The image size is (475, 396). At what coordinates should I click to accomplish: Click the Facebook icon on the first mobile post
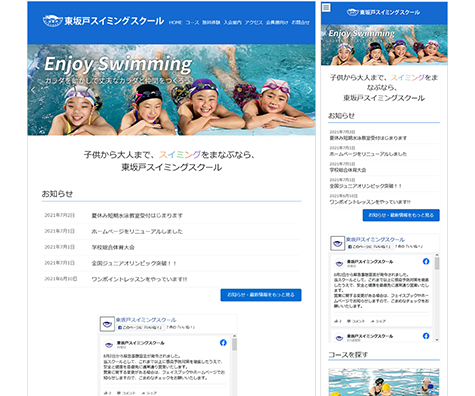[x=426, y=262]
